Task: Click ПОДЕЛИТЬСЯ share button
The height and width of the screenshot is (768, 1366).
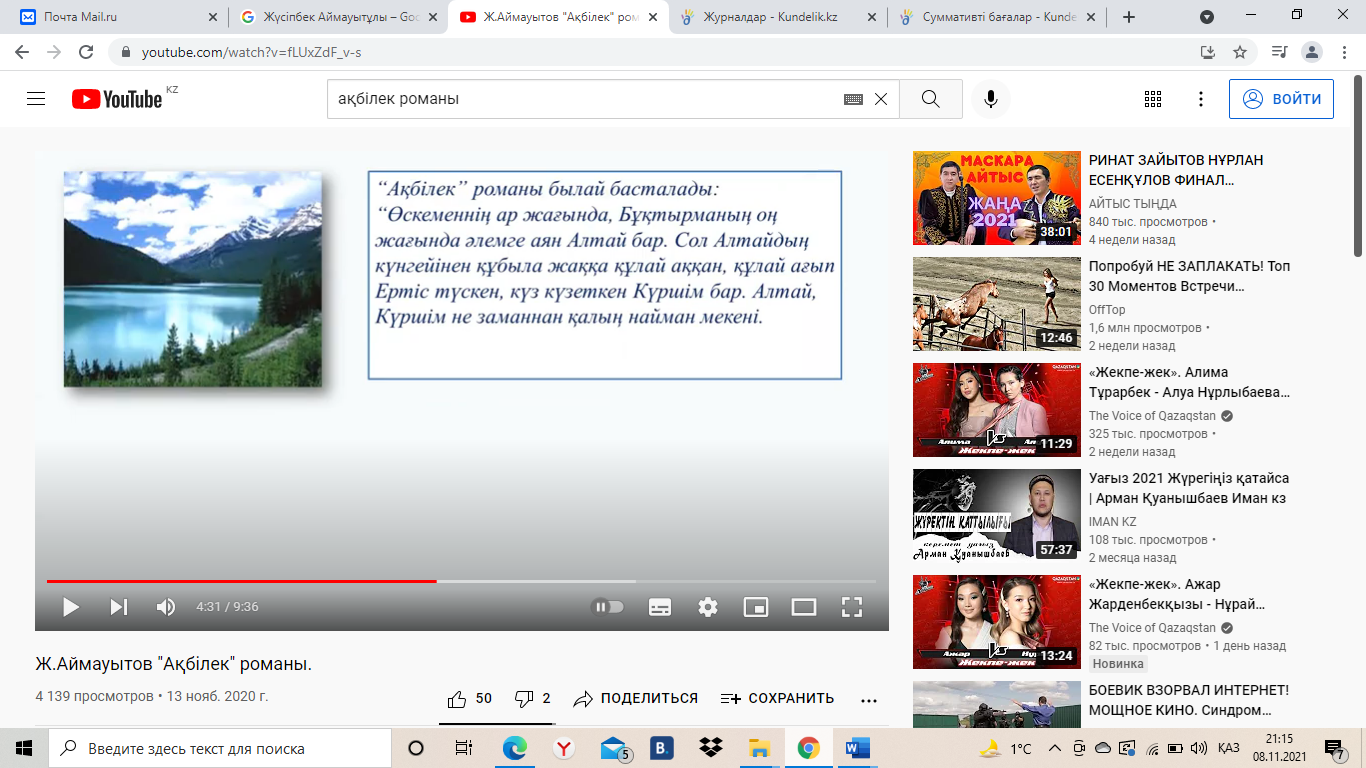Action: 636,699
